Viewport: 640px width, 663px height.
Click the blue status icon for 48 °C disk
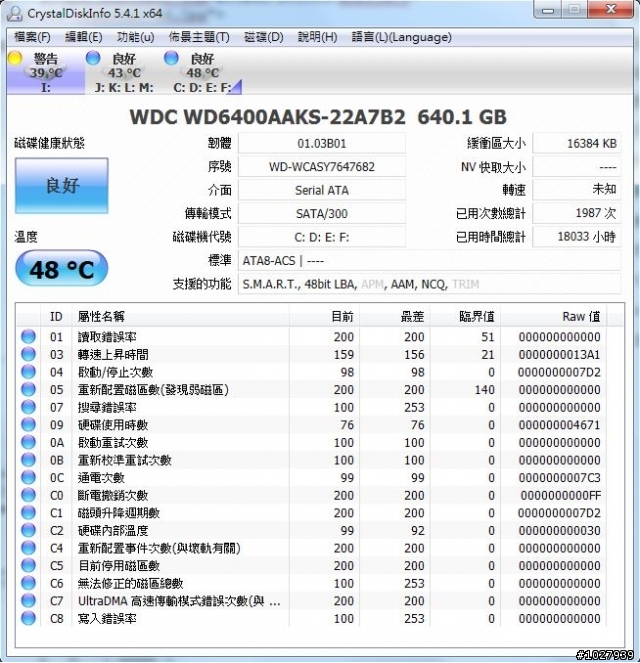coord(171,58)
